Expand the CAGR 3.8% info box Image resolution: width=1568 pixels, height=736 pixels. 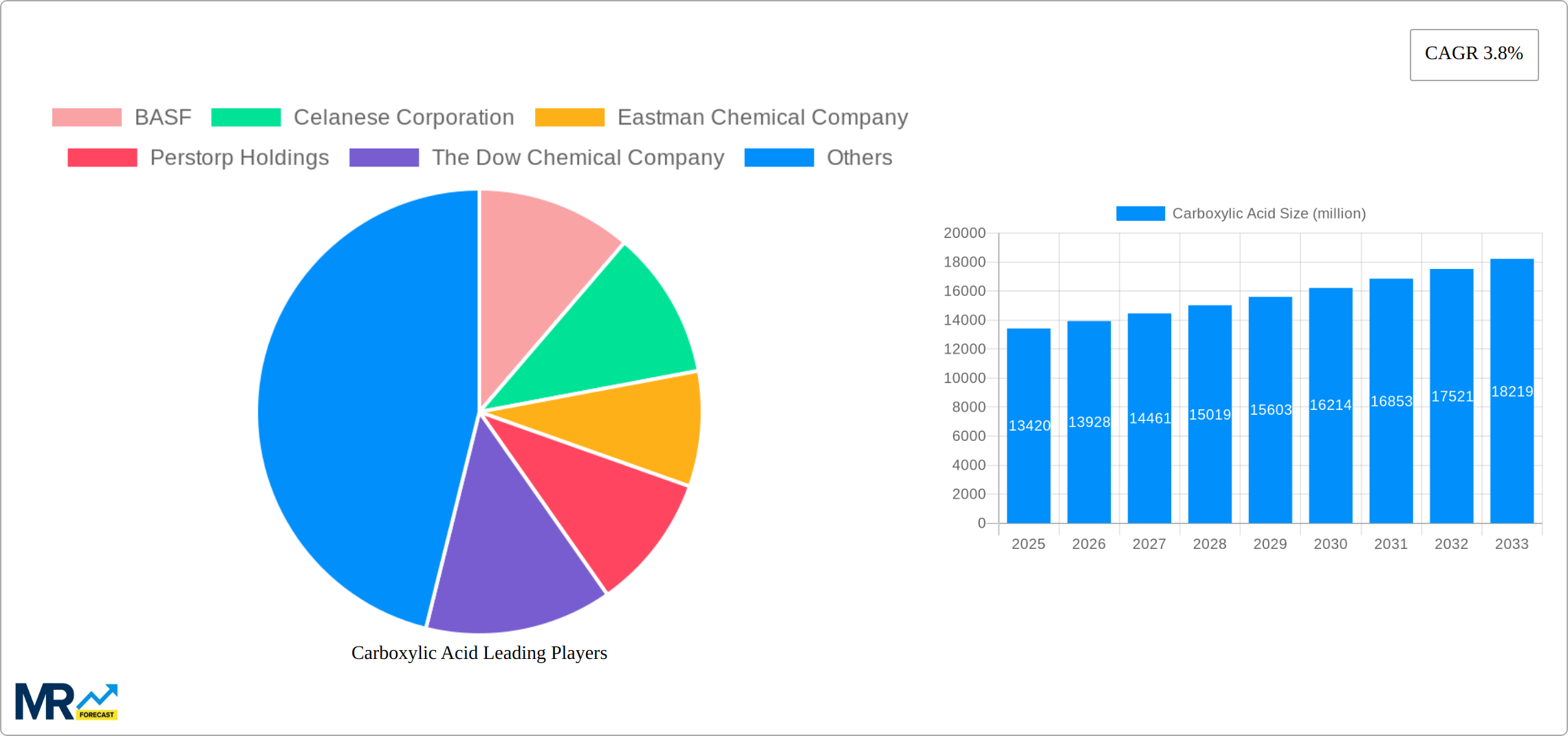(1473, 54)
